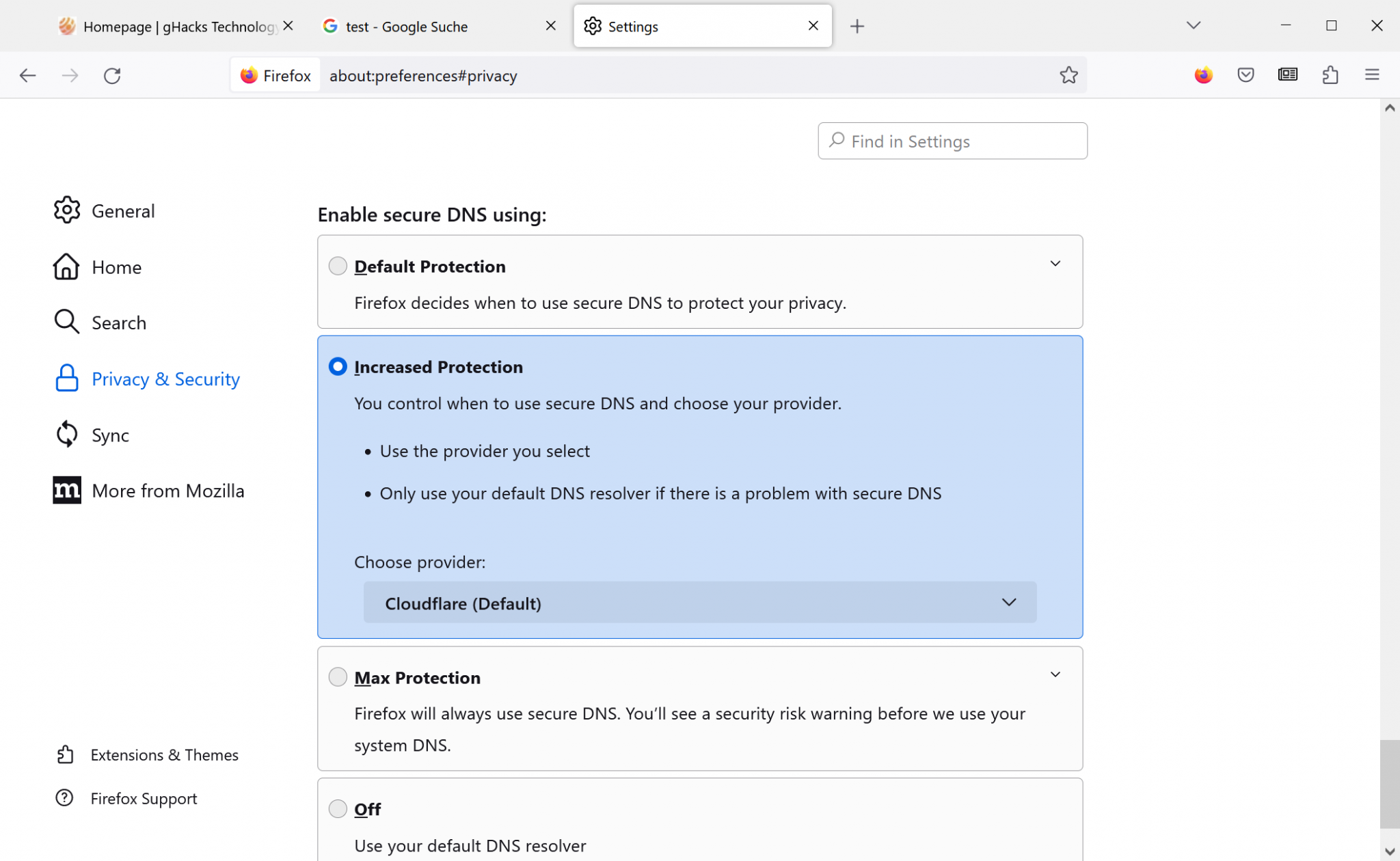Open the Cloudflare provider dropdown

click(700, 603)
